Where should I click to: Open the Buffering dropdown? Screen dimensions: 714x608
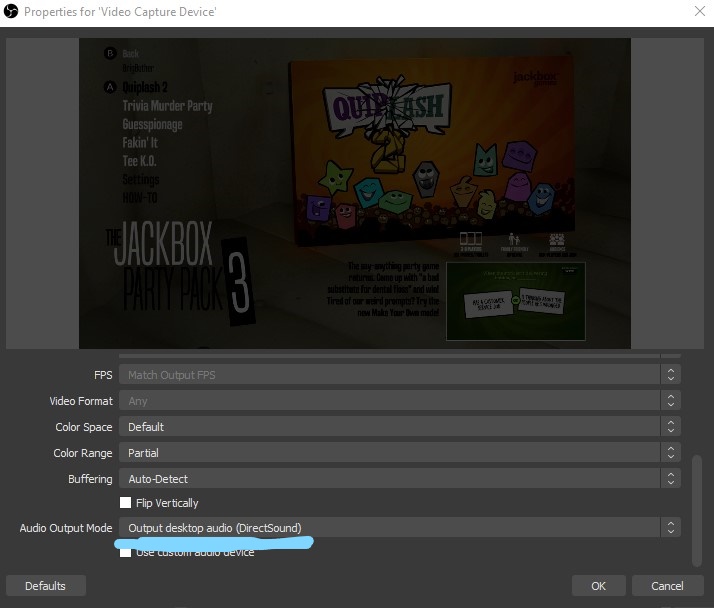point(400,479)
